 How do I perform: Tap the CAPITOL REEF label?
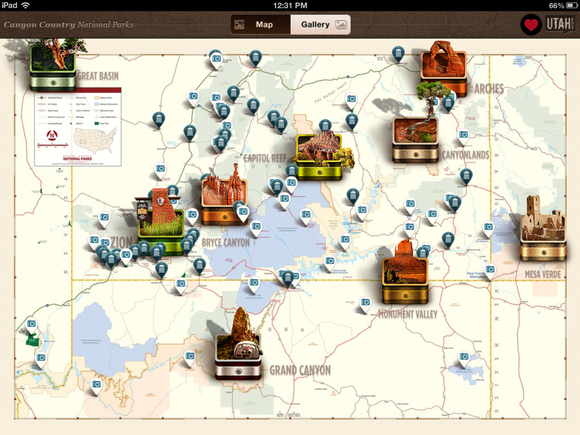(x=265, y=158)
